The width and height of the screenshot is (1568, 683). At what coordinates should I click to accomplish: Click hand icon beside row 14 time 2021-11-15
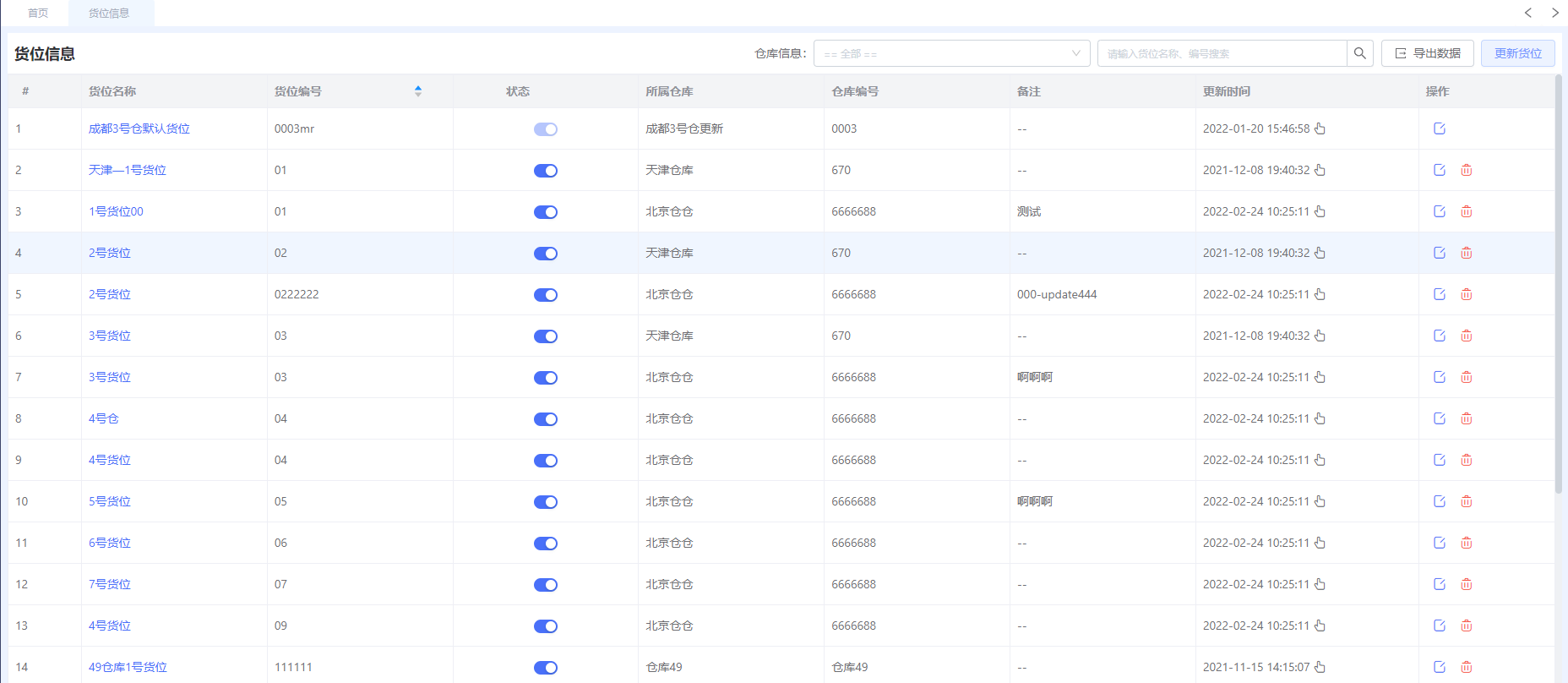click(1320, 667)
